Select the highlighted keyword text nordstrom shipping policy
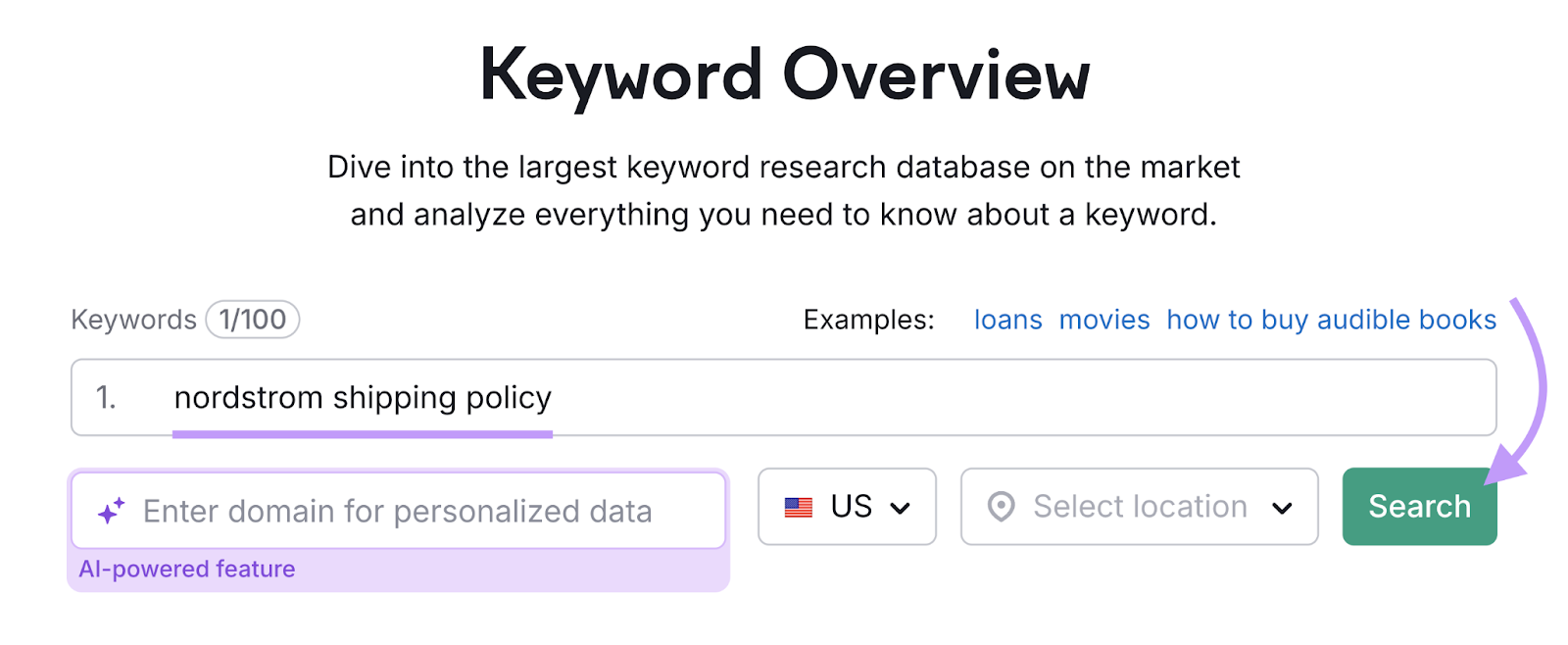Viewport: 1568px width, 645px height. 363,397
